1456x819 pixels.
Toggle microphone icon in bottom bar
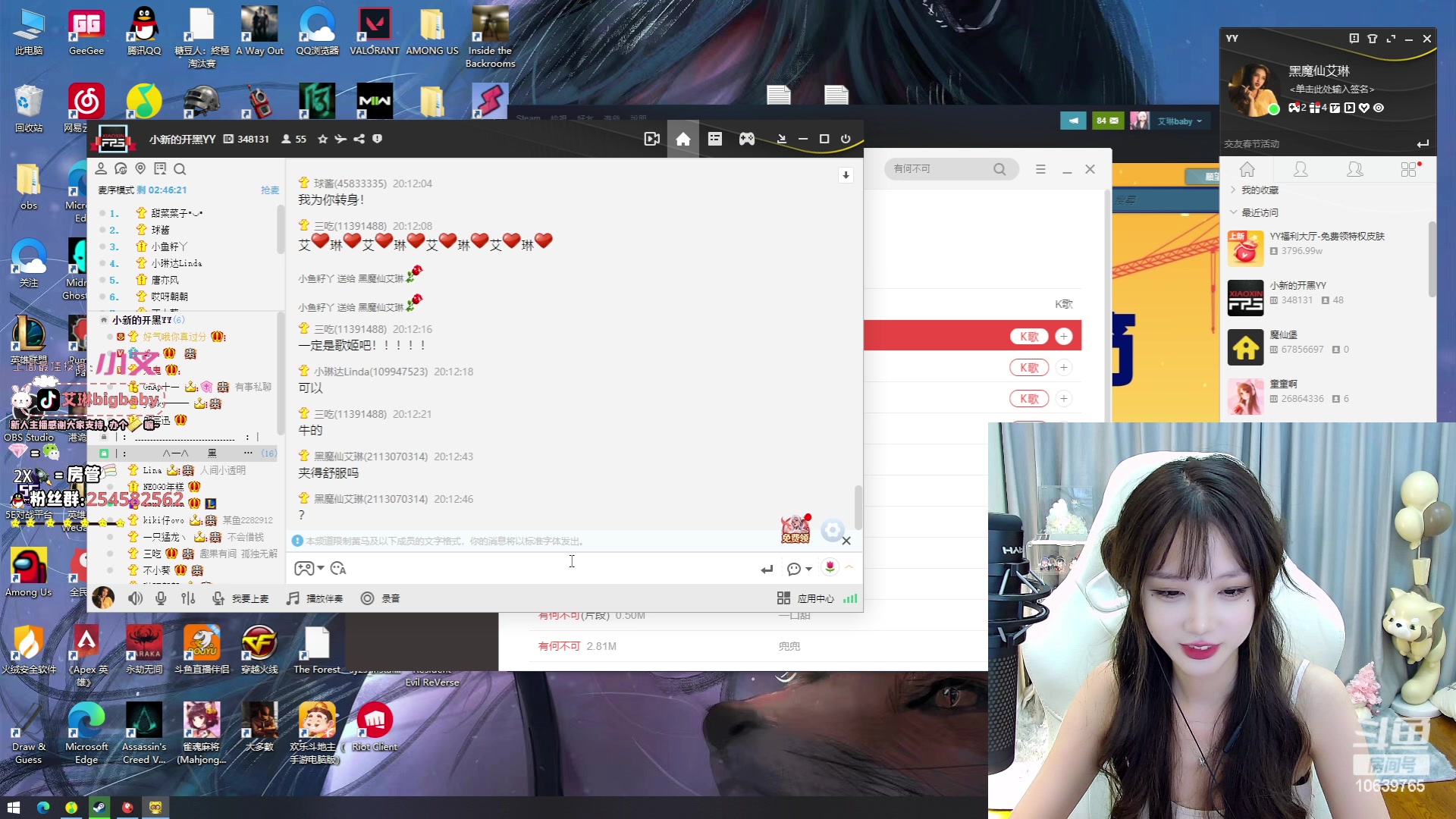pos(161,598)
